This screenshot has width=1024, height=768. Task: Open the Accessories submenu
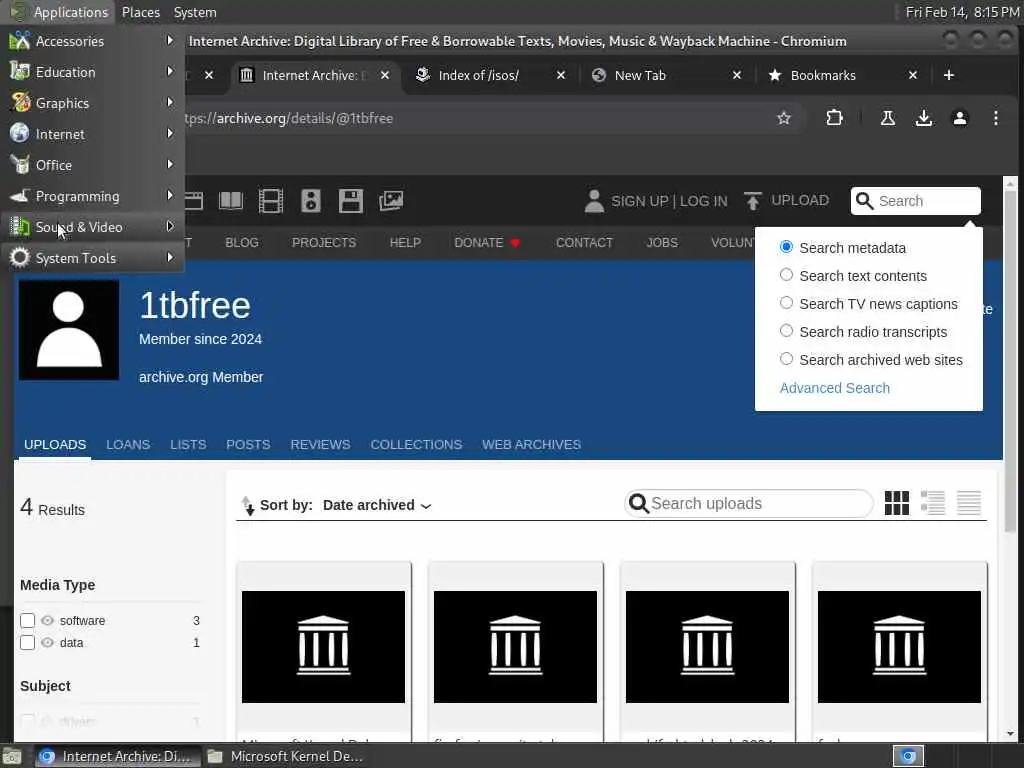92,41
